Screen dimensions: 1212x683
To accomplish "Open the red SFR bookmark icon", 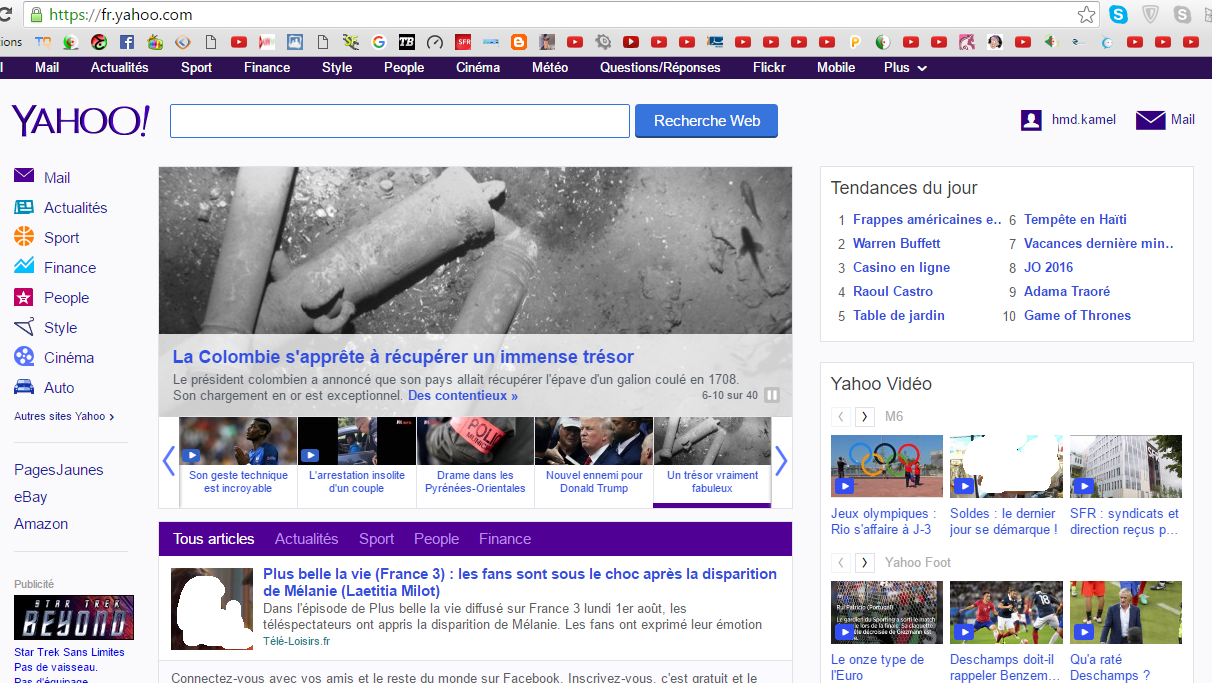I will click(462, 42).
